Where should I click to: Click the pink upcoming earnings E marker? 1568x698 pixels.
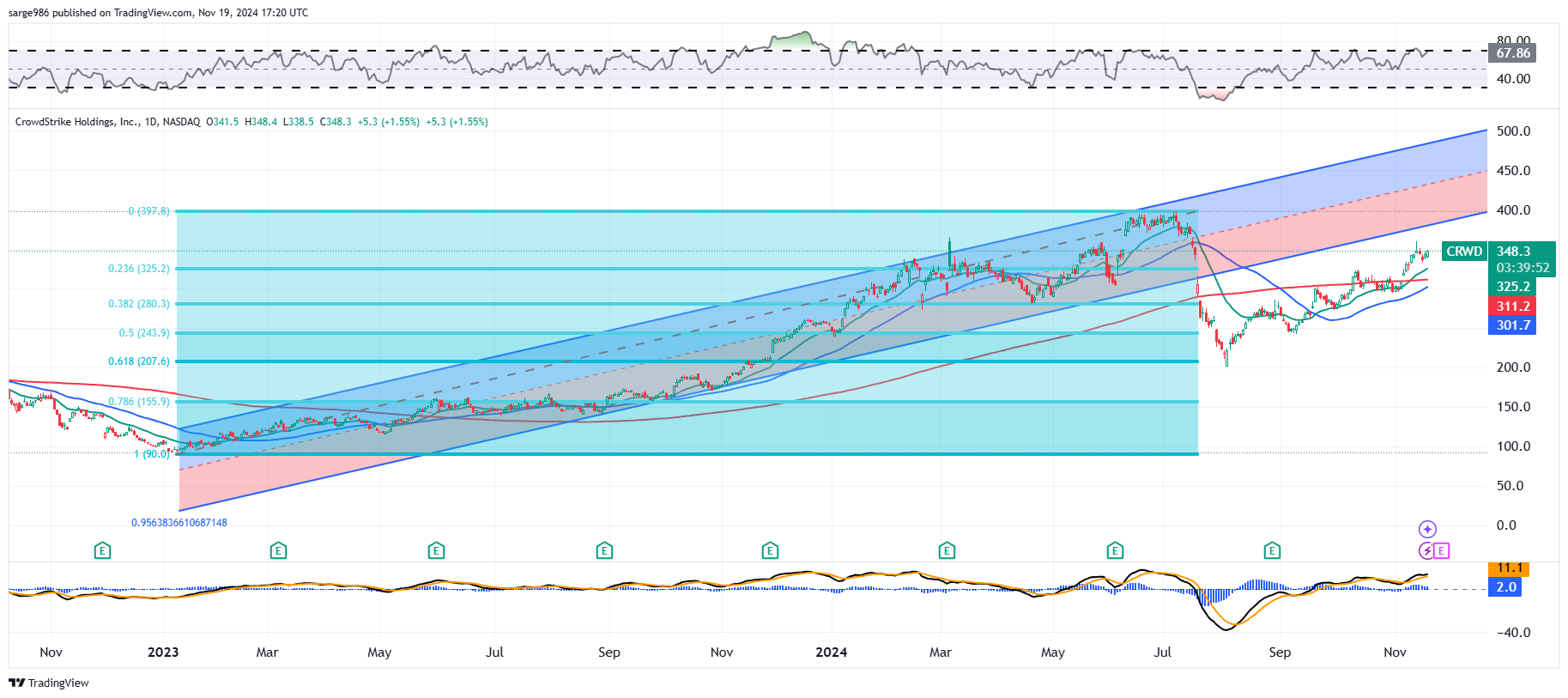coord(1442,550)
